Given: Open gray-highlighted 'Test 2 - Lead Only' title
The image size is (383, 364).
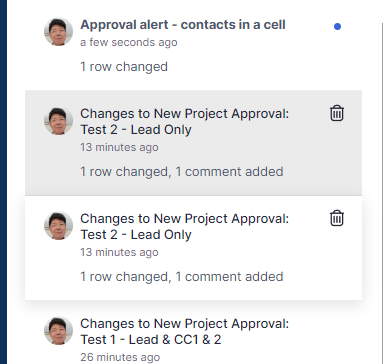Looking at the screenshot, I should [184, 122].
